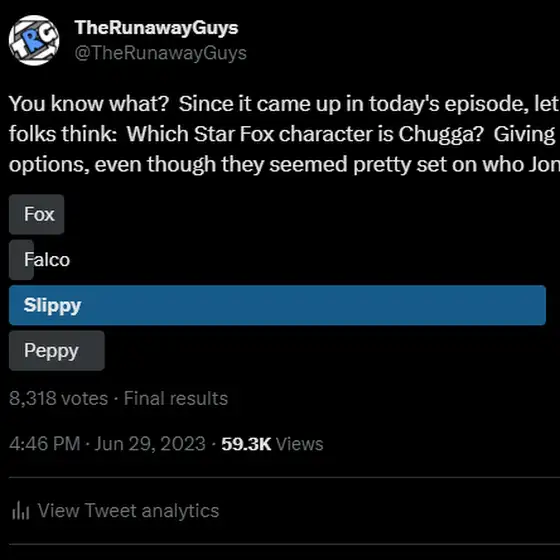Click the Views label beside 59.3K
Image resolution: width=560 pixels, height=560 pixels.
point(299,444)
